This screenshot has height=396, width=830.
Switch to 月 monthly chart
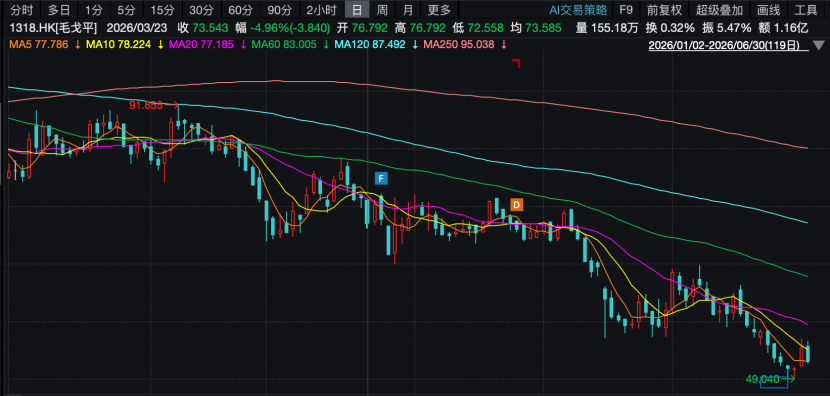[408, 9]
